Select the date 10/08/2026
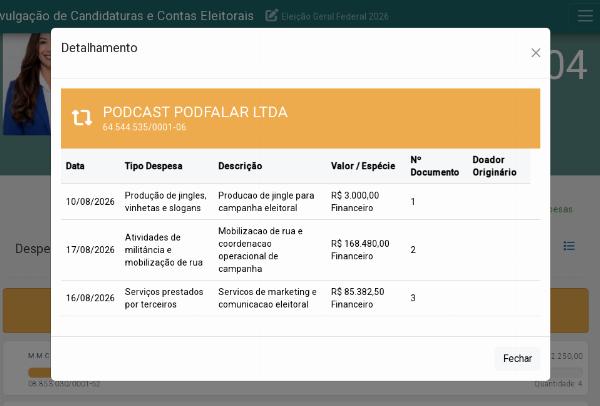The image size is (600, 406). (90, 202)
